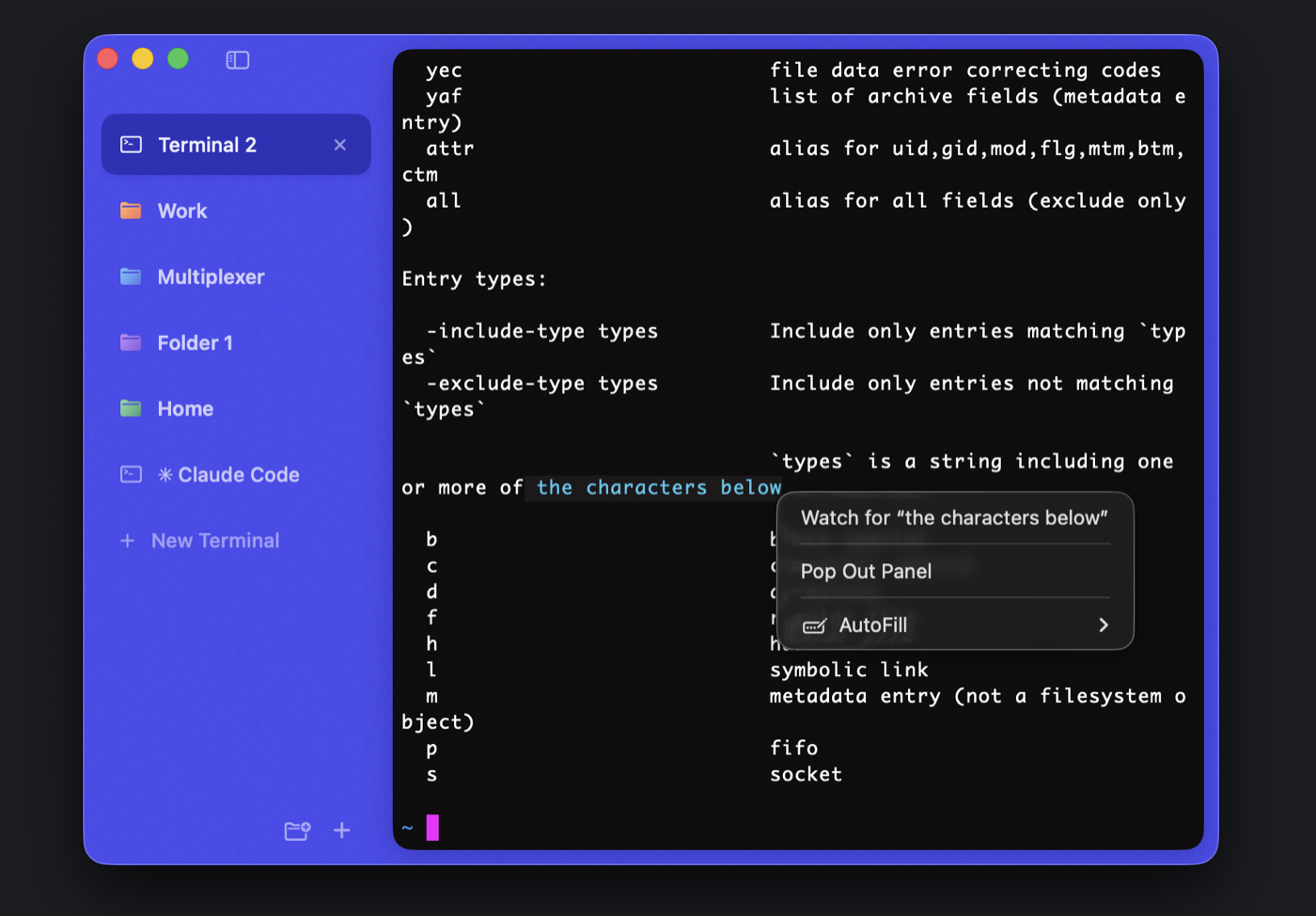1316x916 pixels.
Task: Click the "Entry types:" heading text
Action: (474, 279)
